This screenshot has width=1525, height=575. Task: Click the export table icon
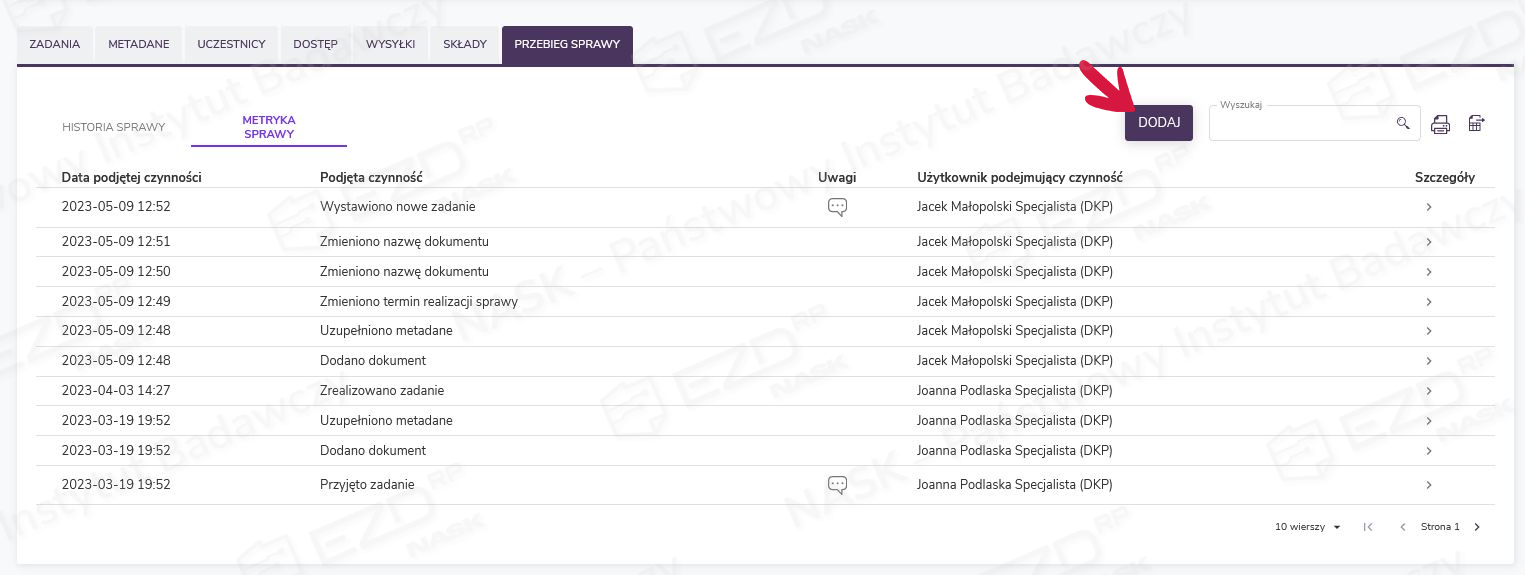point(1476,123)
